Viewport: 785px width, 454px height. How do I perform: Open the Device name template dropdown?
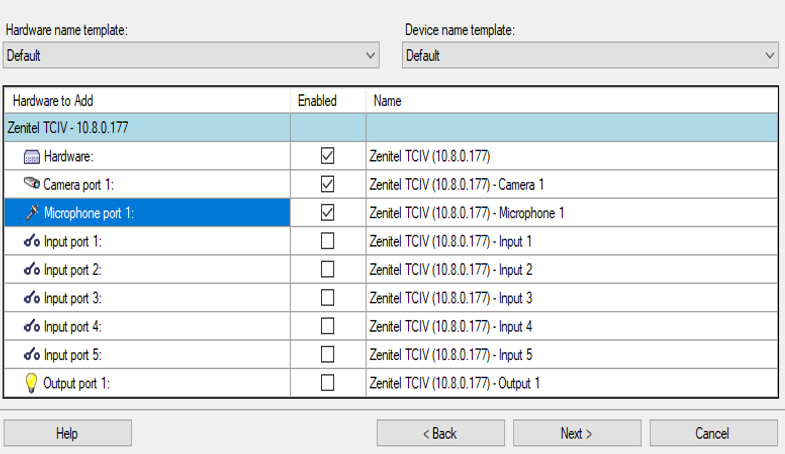590,56
